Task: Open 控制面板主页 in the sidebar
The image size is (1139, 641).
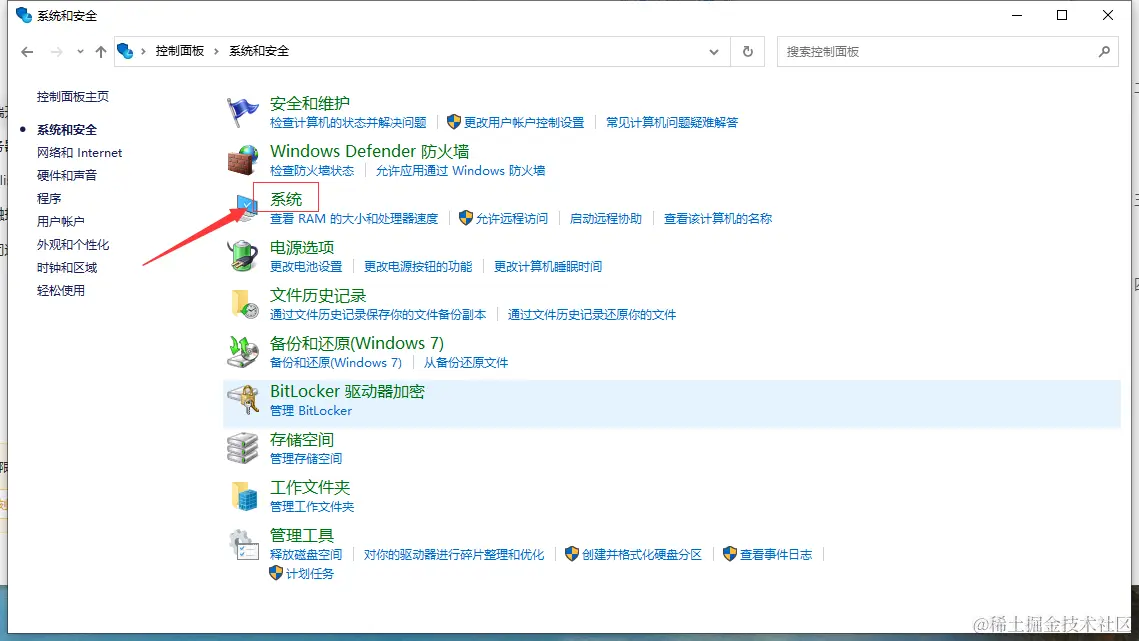Action: [73, 97]
